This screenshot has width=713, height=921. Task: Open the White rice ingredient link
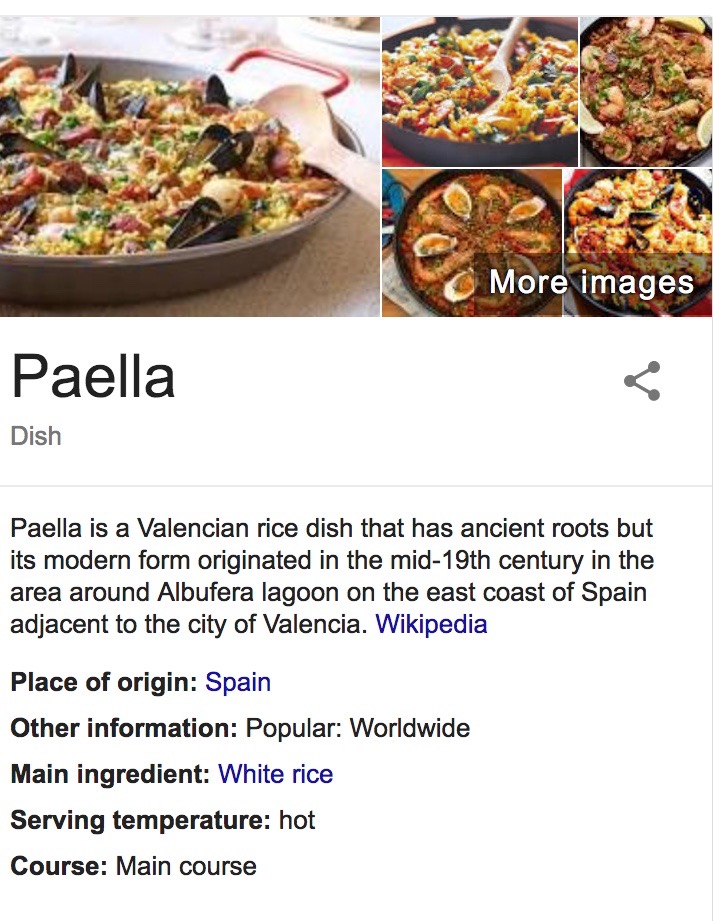pos(275,774)
